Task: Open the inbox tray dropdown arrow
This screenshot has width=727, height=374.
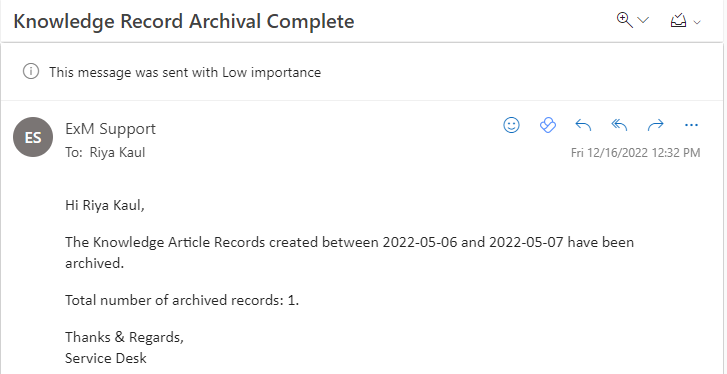Action: [x=696, y=22]
